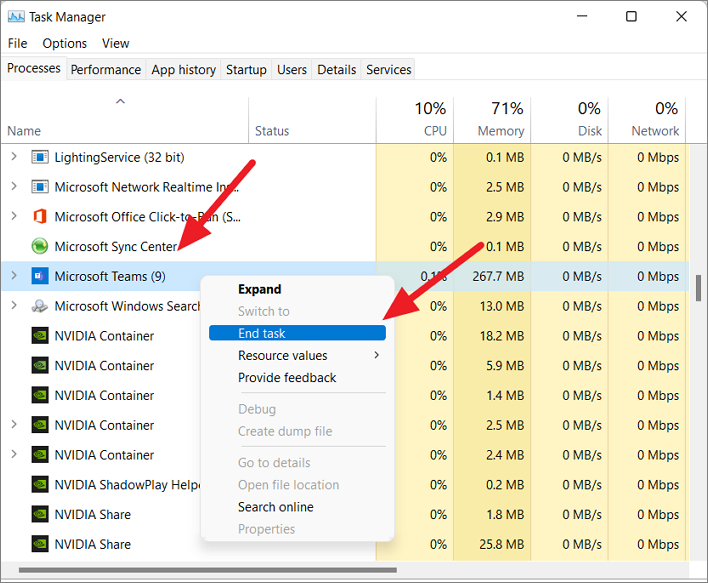Click the LightingService (32 bit) process icon
The width and height of the screenshot is (708, 583).
(40, 157)
